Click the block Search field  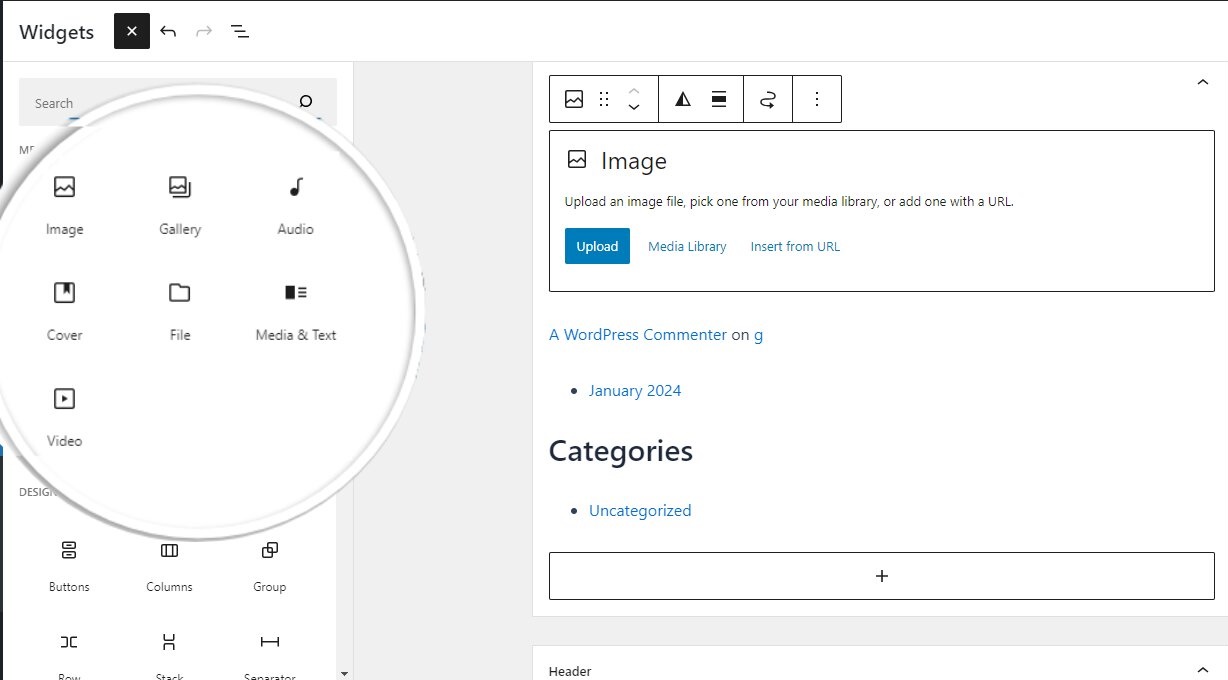click(160, 103)
